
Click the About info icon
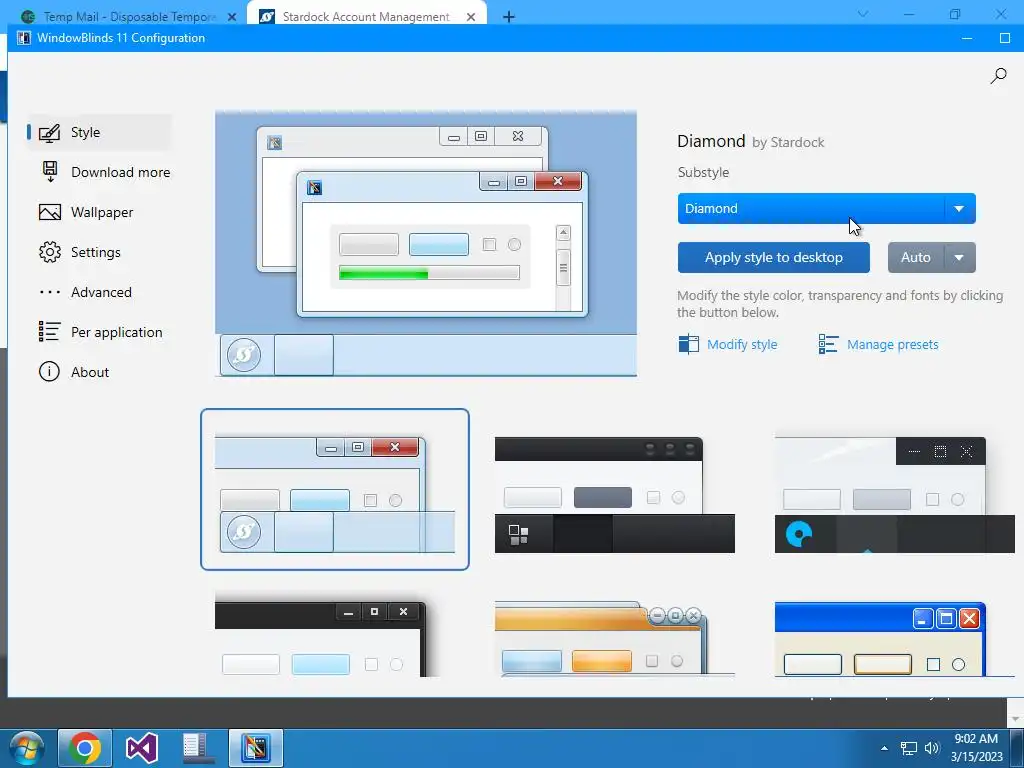pos(50,372)
